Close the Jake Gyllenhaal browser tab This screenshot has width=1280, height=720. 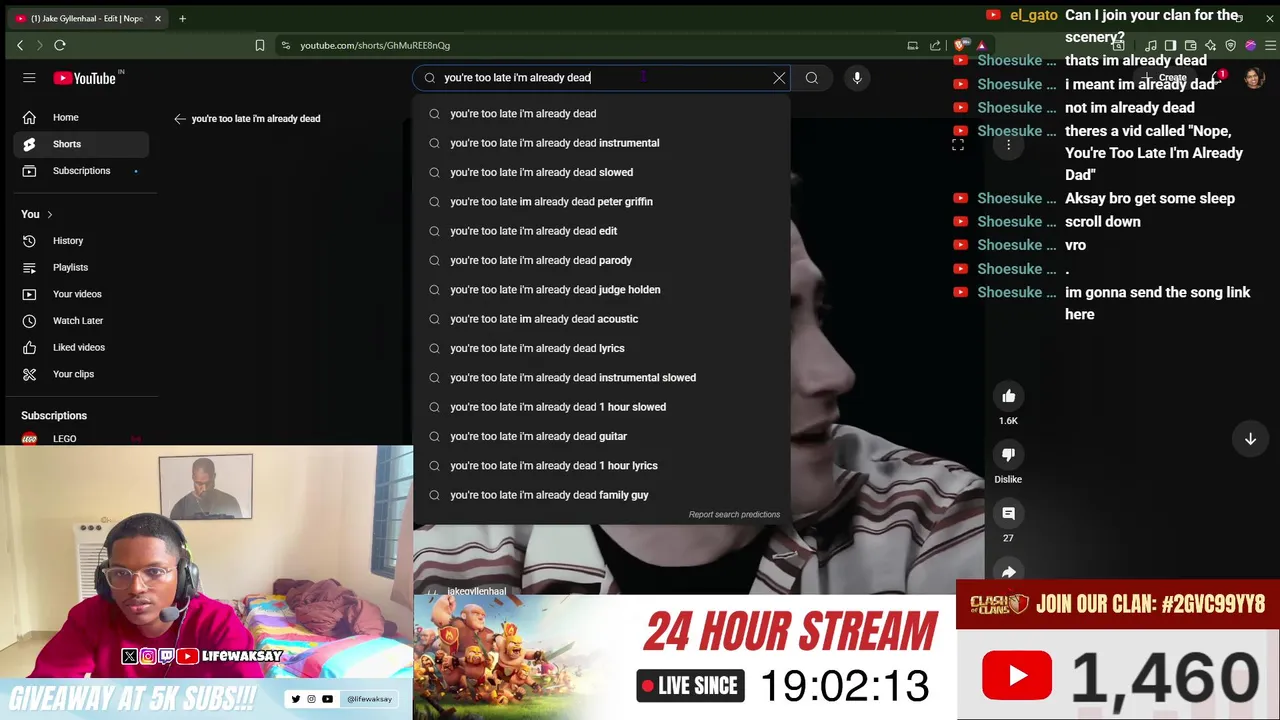(x=157, y=18)
